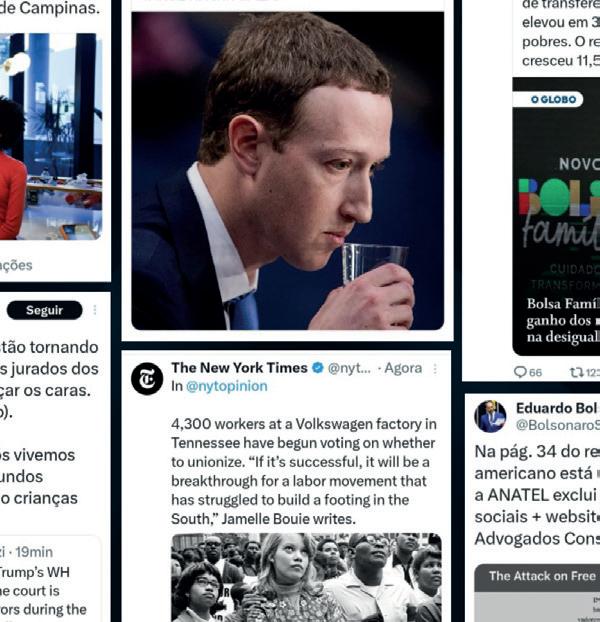Image resolution: width=600 pixels, height=622 pixels.
Task: Open more options menu beside Seguir button
Action: 95,310
